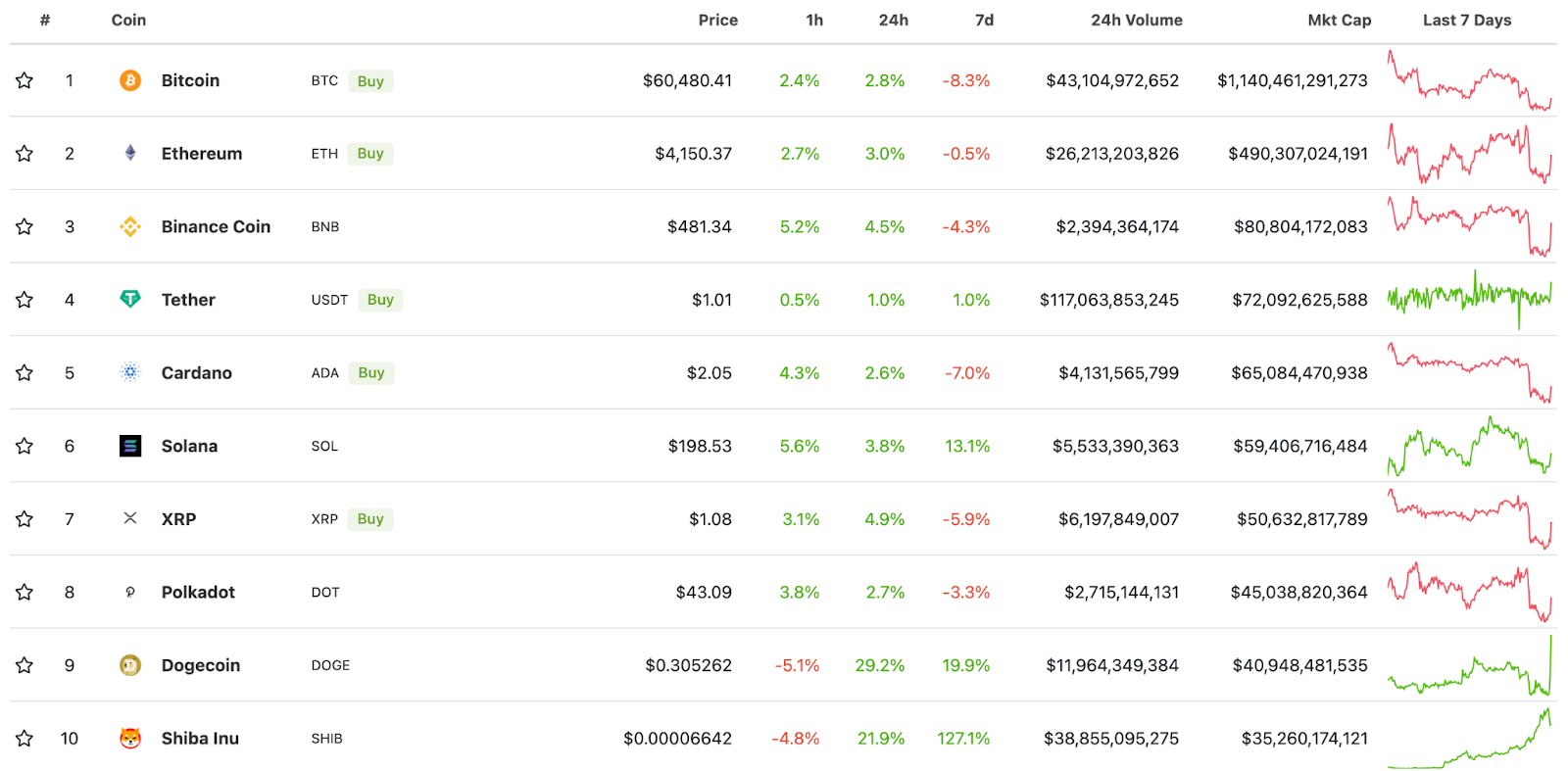Sort by 7d change column
The width and height of the screenshot is (1568, 771).
[985, 20]
